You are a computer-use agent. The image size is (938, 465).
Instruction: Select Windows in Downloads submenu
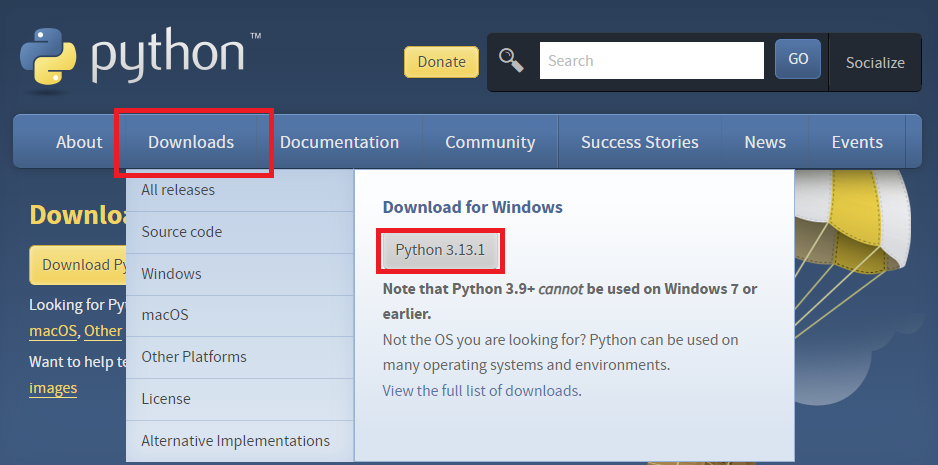point(240,274)
